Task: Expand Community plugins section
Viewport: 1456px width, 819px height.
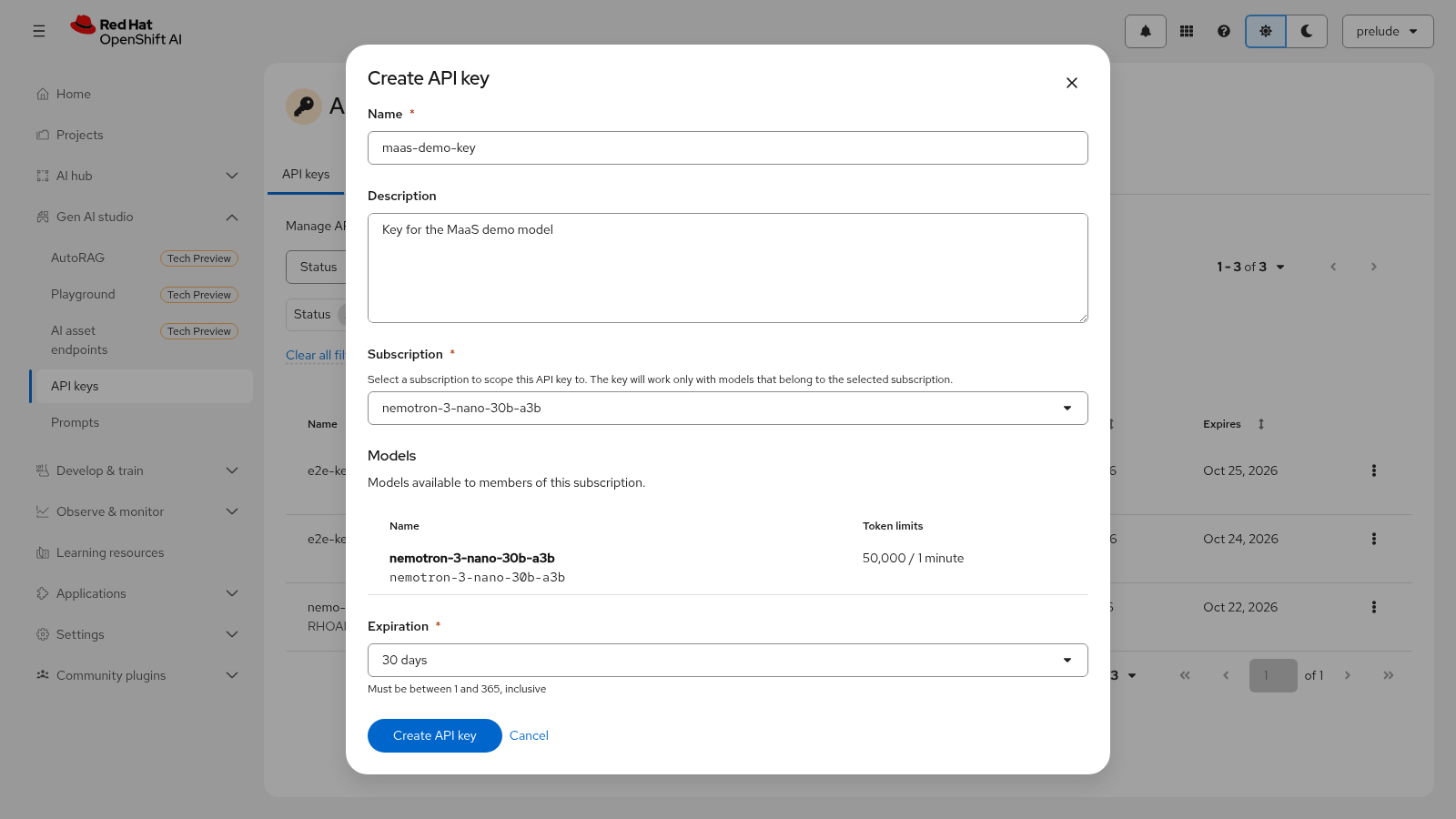Action: pyautogui.click(x=141, y=675)
